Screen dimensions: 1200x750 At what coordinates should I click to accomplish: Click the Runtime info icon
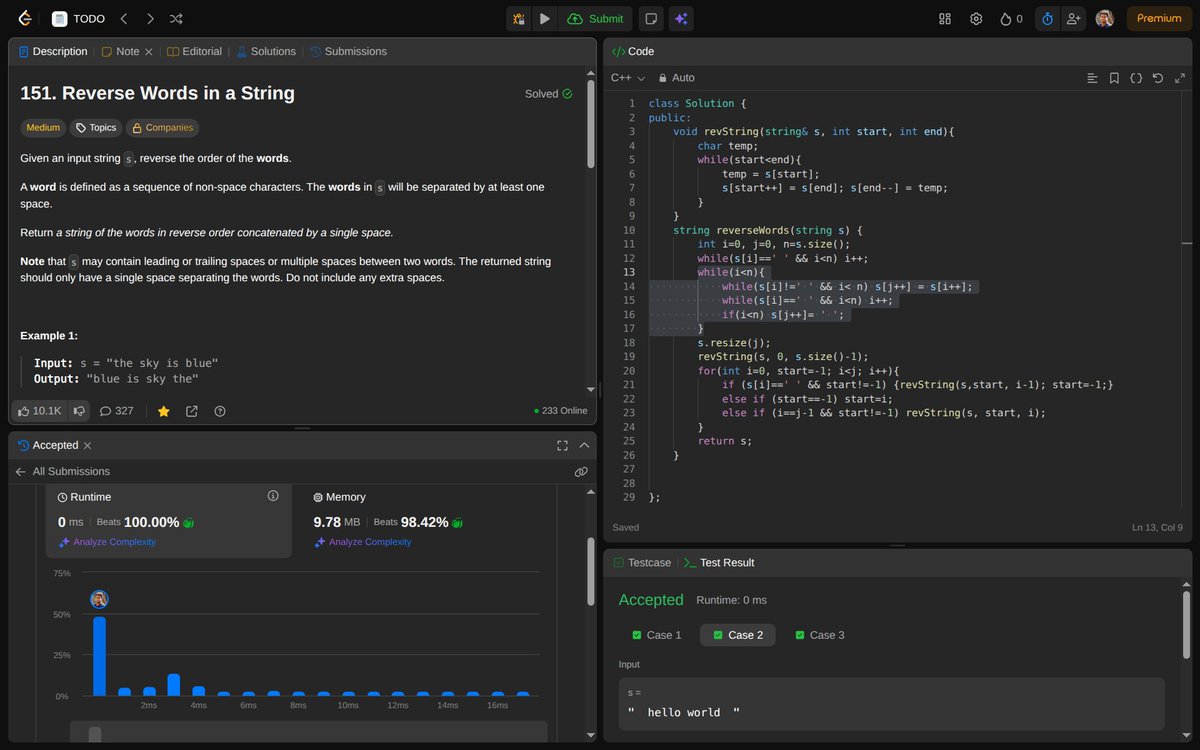pyautogui.click(x=273, y=496)
